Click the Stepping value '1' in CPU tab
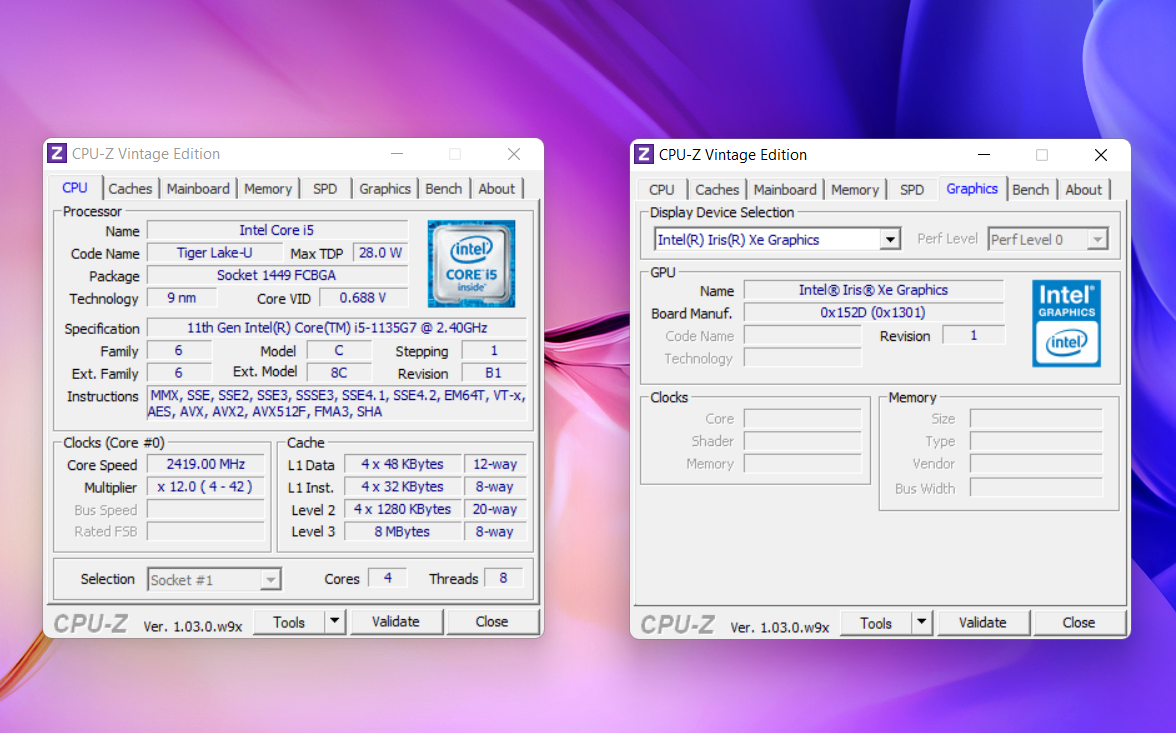Viewport: 1176px width, 733px height. (x=494, y=350)
